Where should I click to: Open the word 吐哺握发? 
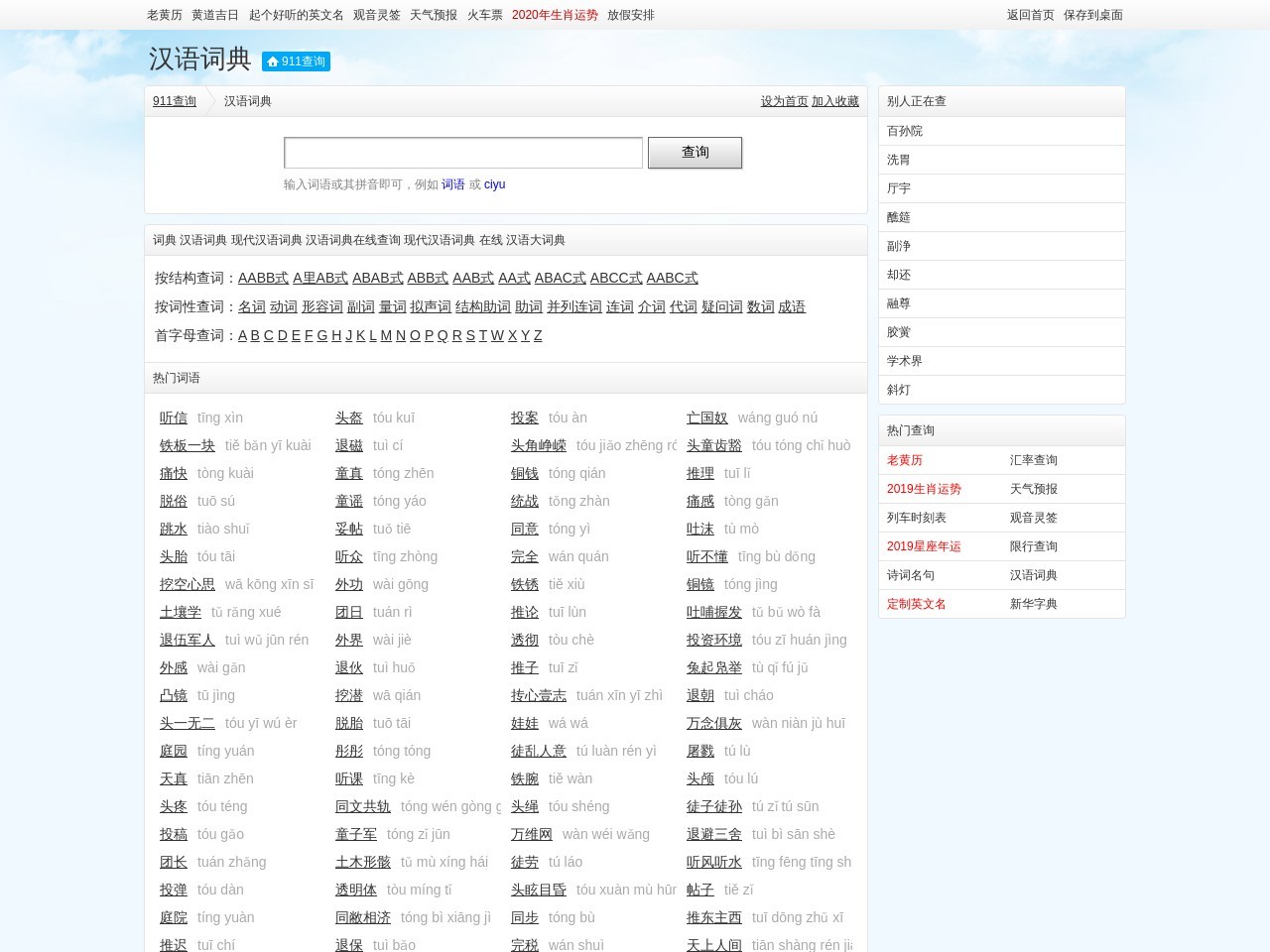pyautogui.click(x=714, y=612)
